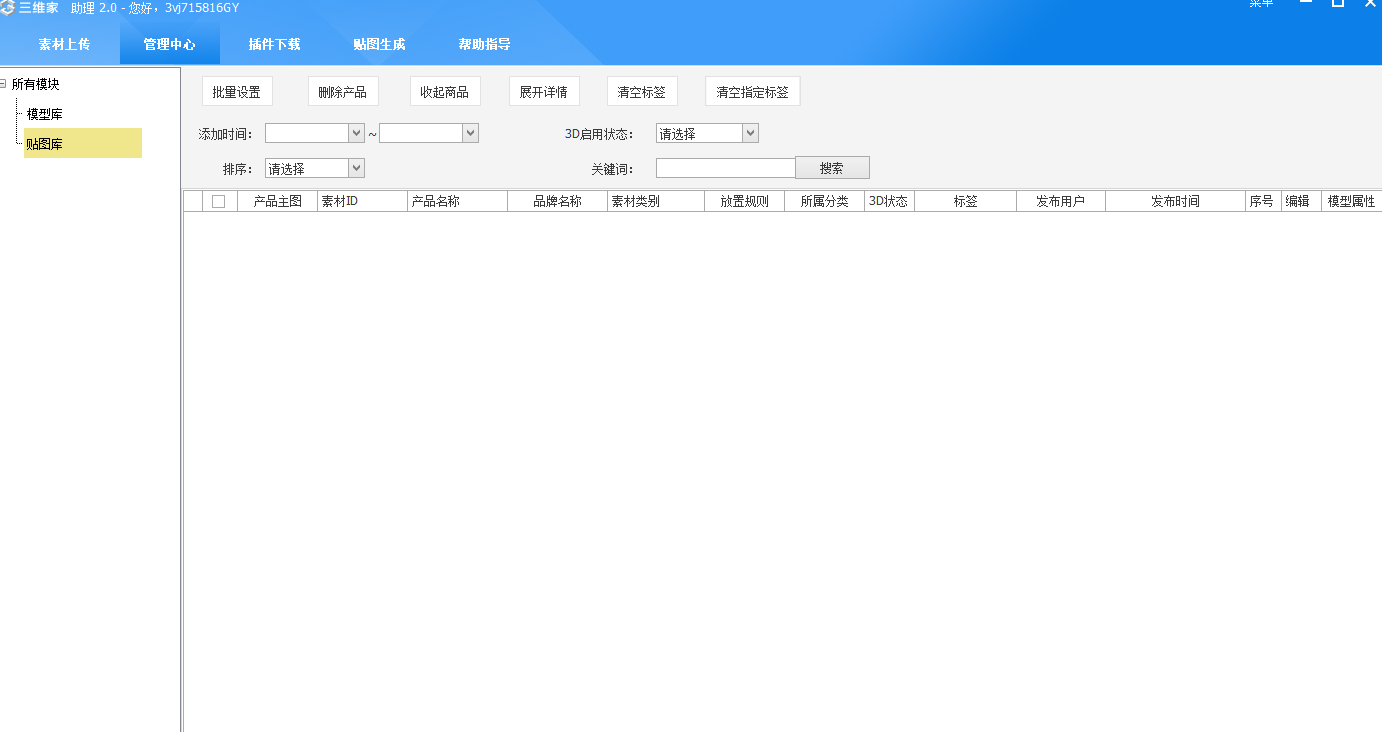This screenshot has height=732, width=1382.
Task: Click the 序号 column header
Action: 1263,201
